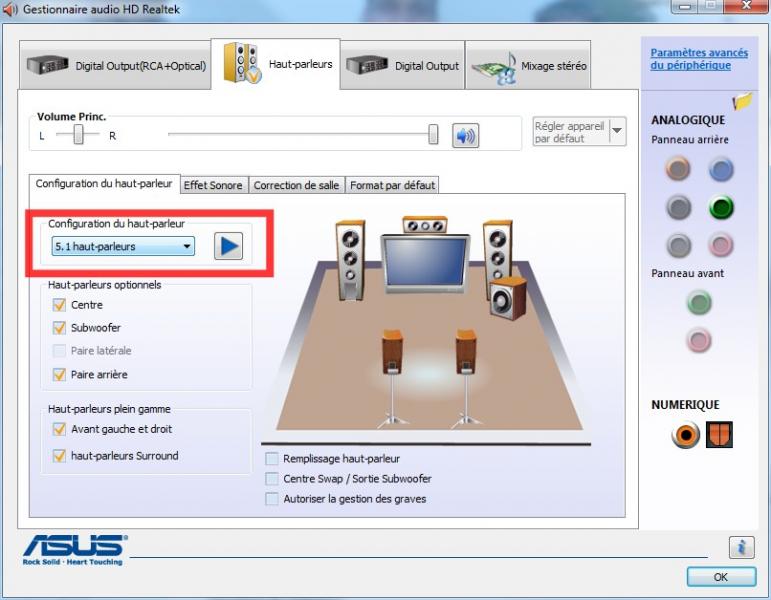Click the numeric coaxial output connector icon
This screenshot has height=600, width=771.
click(x=685, y=435)
